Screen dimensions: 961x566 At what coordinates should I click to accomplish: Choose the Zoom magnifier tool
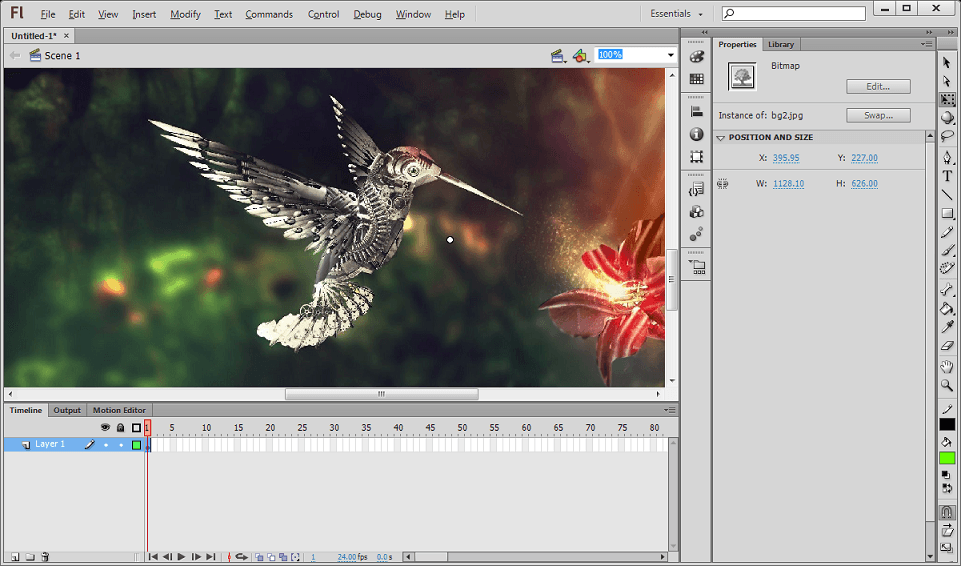pyautogui.click(x=947, y=386)
